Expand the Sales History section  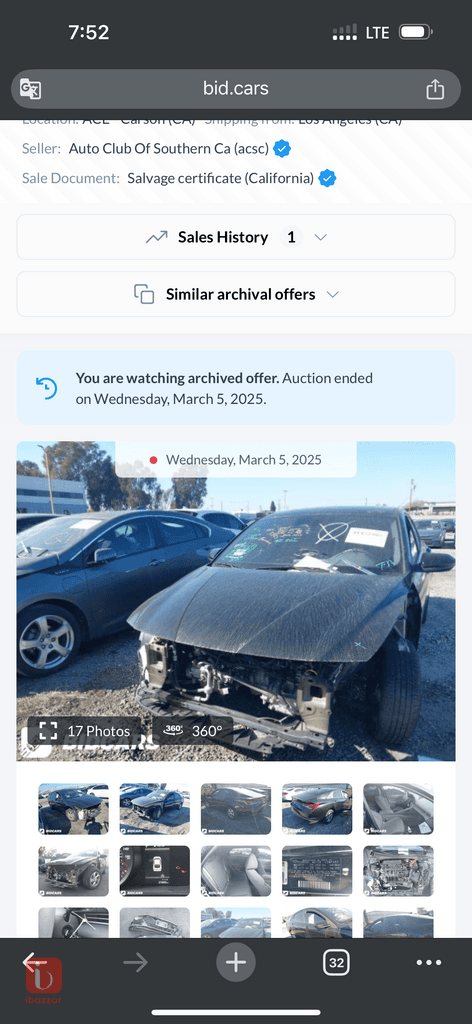pyautogui.click(x=236, y=237)
